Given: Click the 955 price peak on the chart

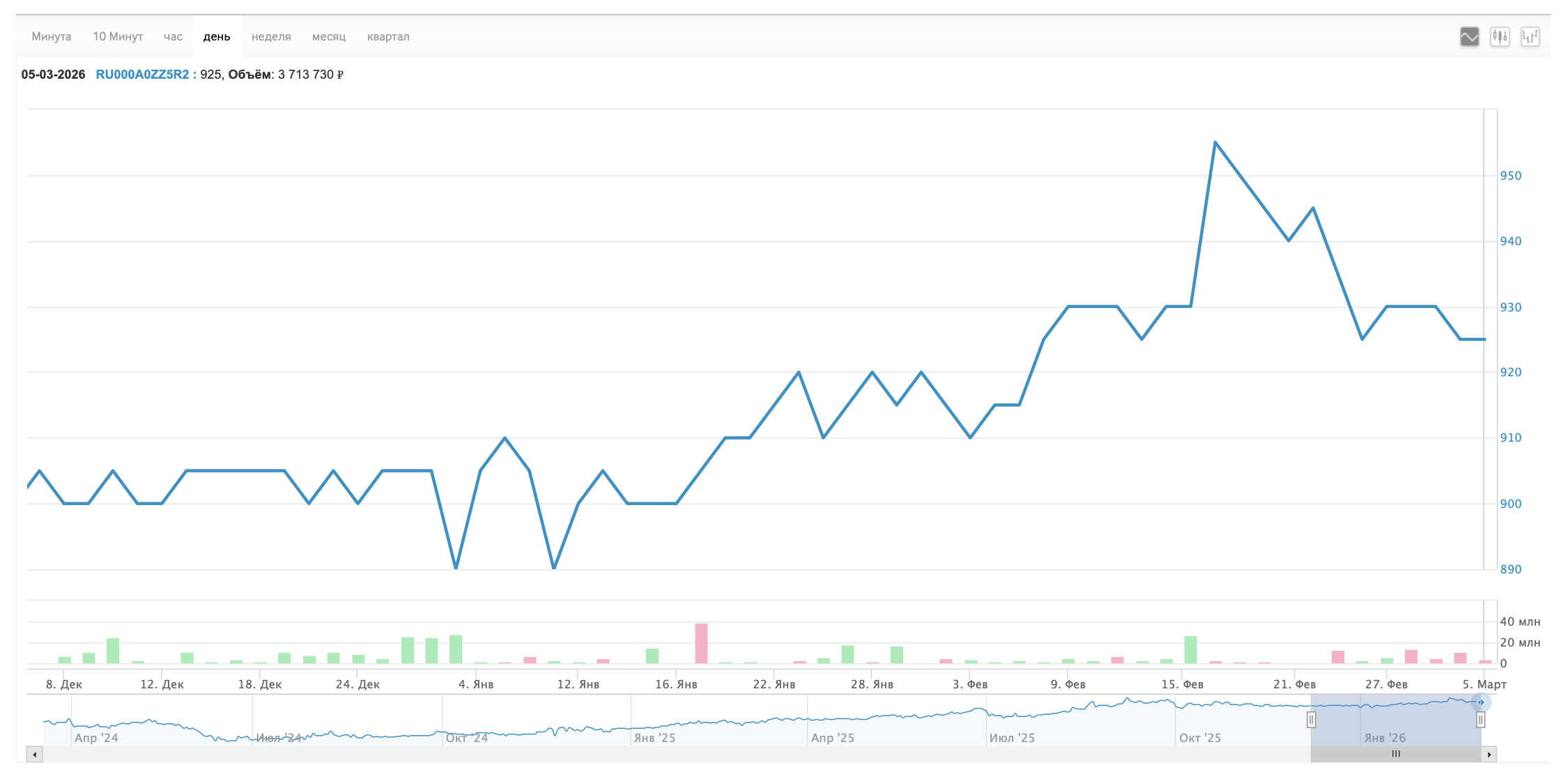Looking at the screenshot, I should coord(1215,143).
